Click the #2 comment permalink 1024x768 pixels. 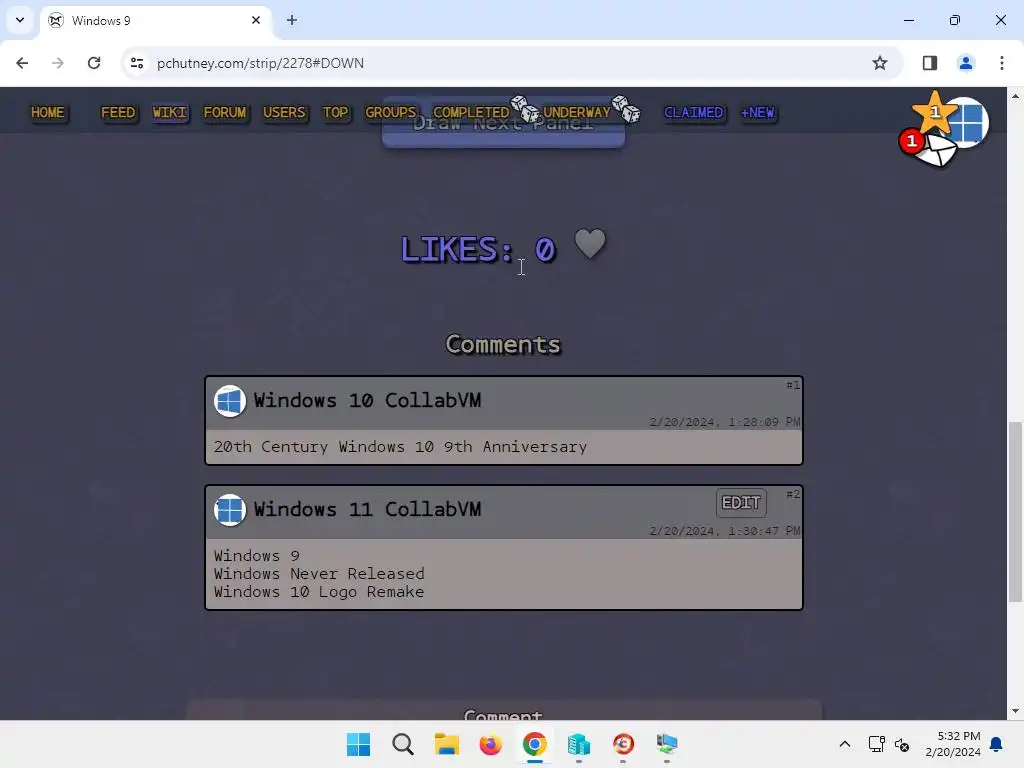coord(793,494)
